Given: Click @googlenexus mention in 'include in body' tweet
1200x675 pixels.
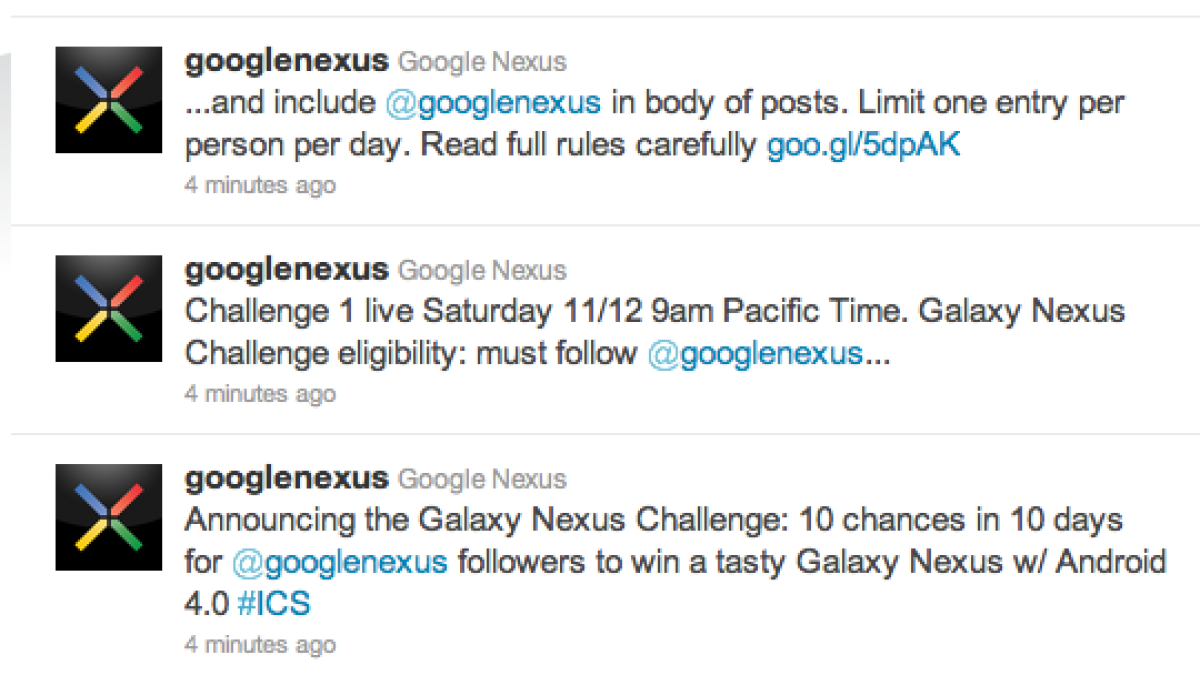Looking at the screenshot, I should click(x=493, y=102).
